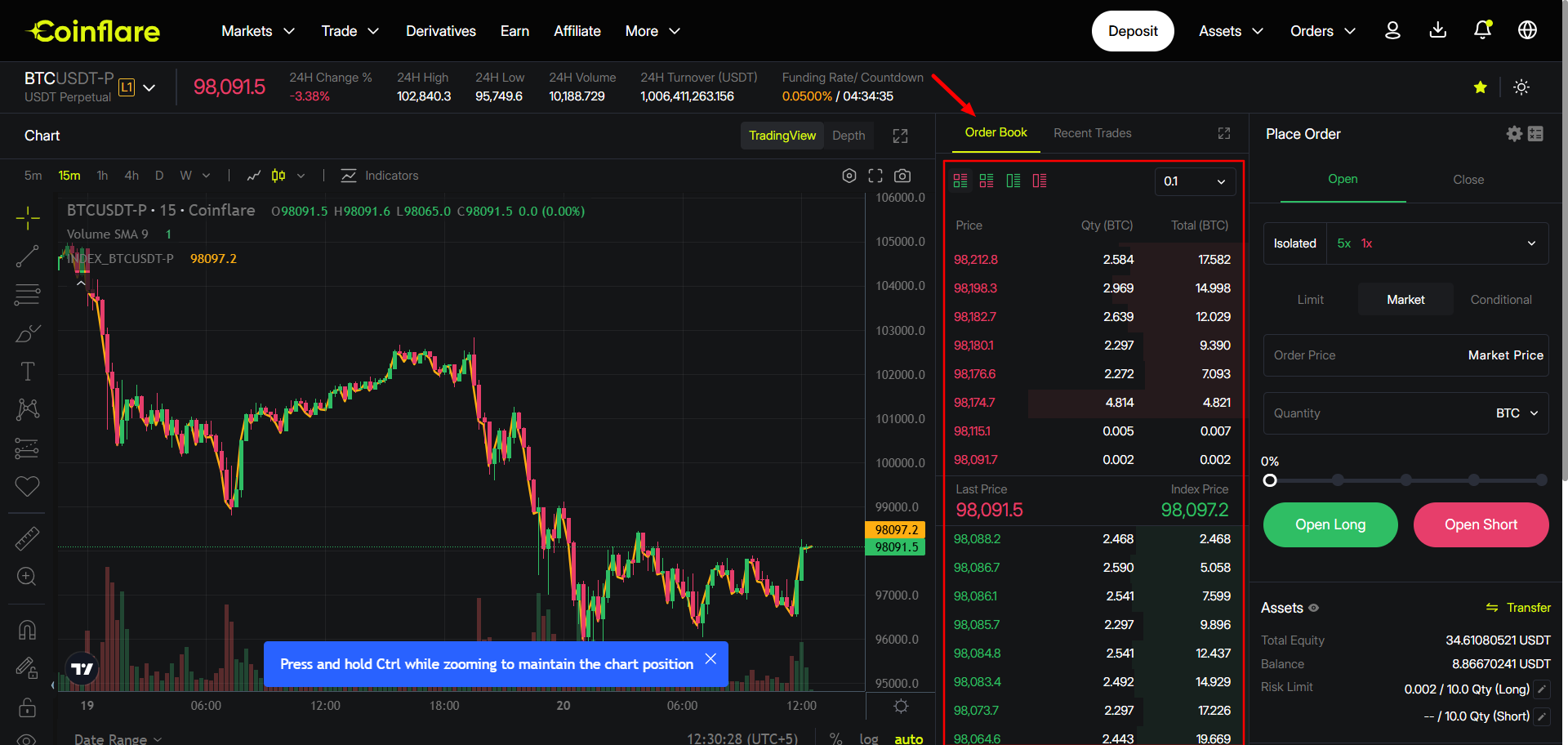Screen dimensions: 1568x745
Task: Open the Derivatives page
Action: click(x=441, y=31)
